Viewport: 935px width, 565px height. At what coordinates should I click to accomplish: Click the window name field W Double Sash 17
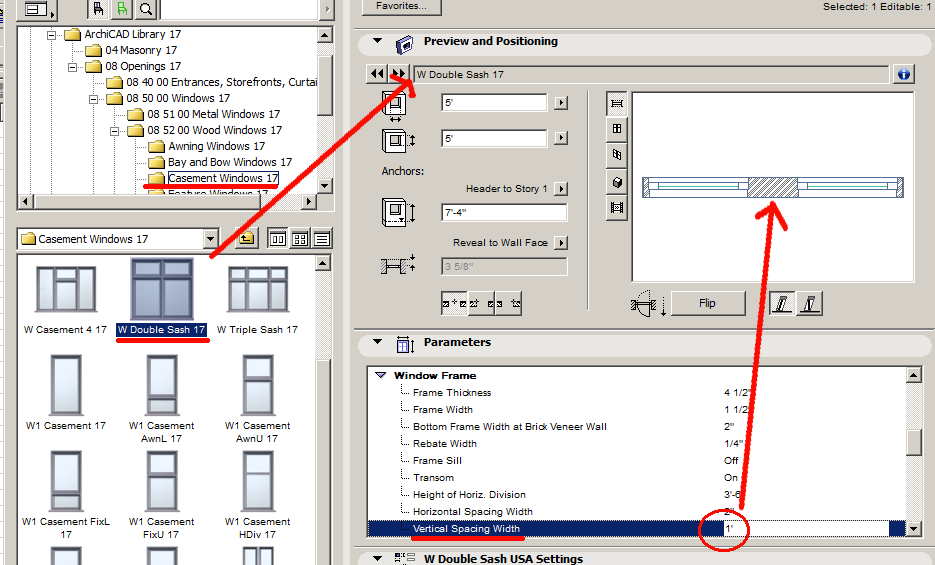(651, 74)
